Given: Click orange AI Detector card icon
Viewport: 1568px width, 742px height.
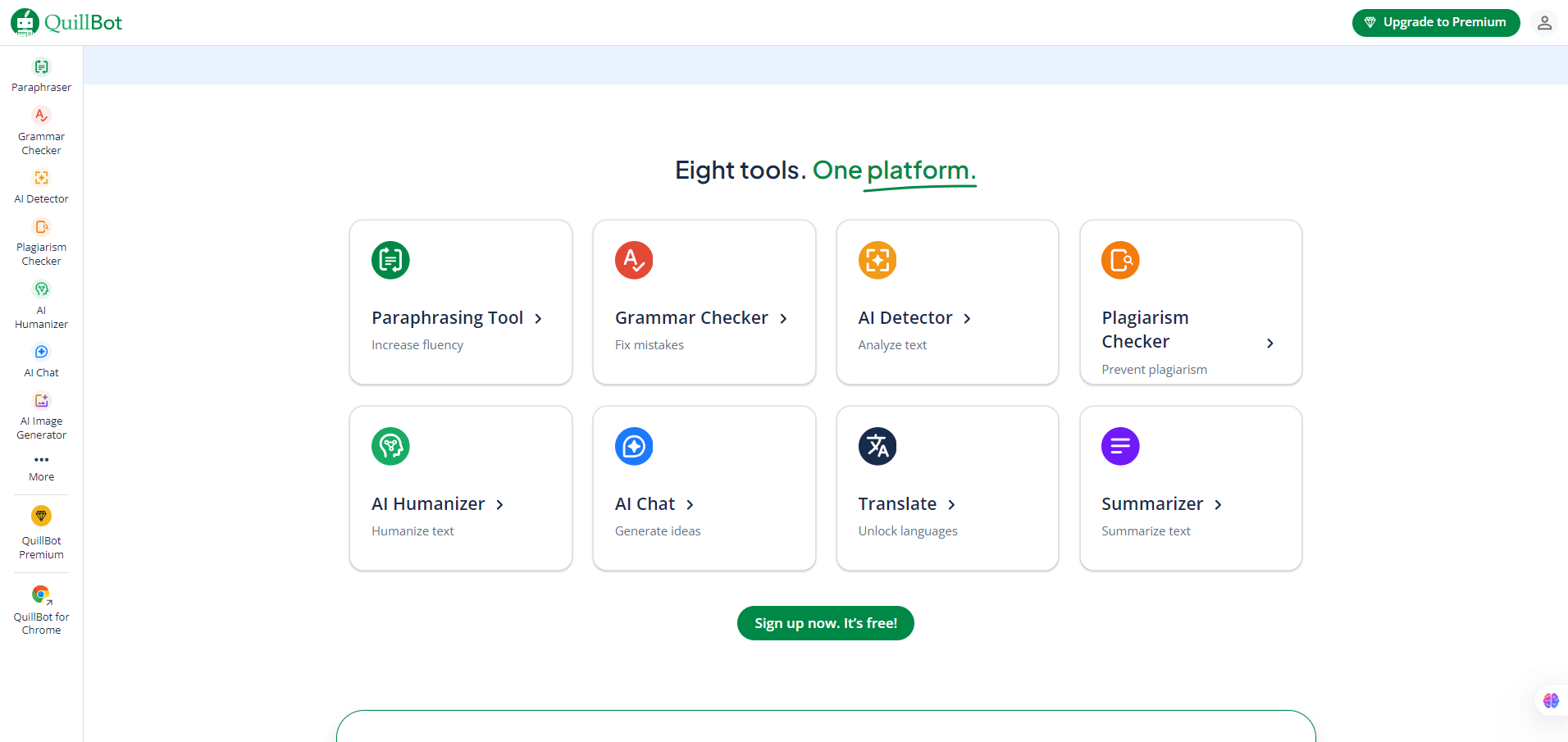Looking at the screenshot, I should [x=877, y=260].
